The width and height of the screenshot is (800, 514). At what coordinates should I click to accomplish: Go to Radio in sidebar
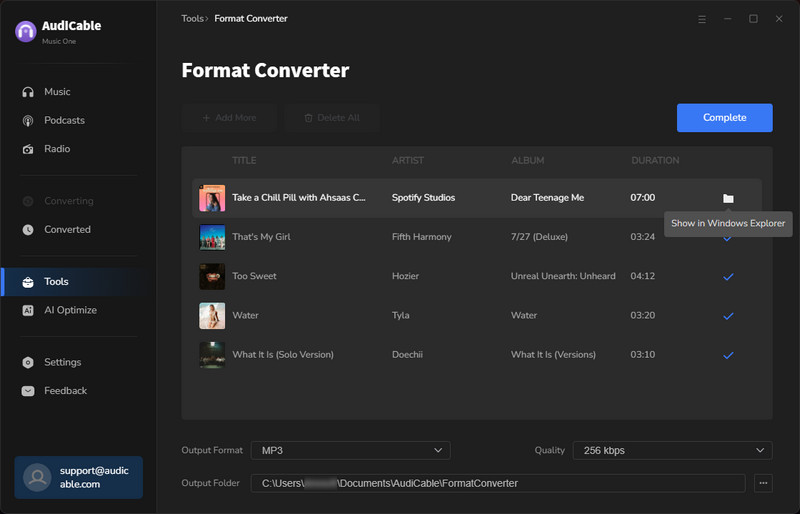point(57,149)
